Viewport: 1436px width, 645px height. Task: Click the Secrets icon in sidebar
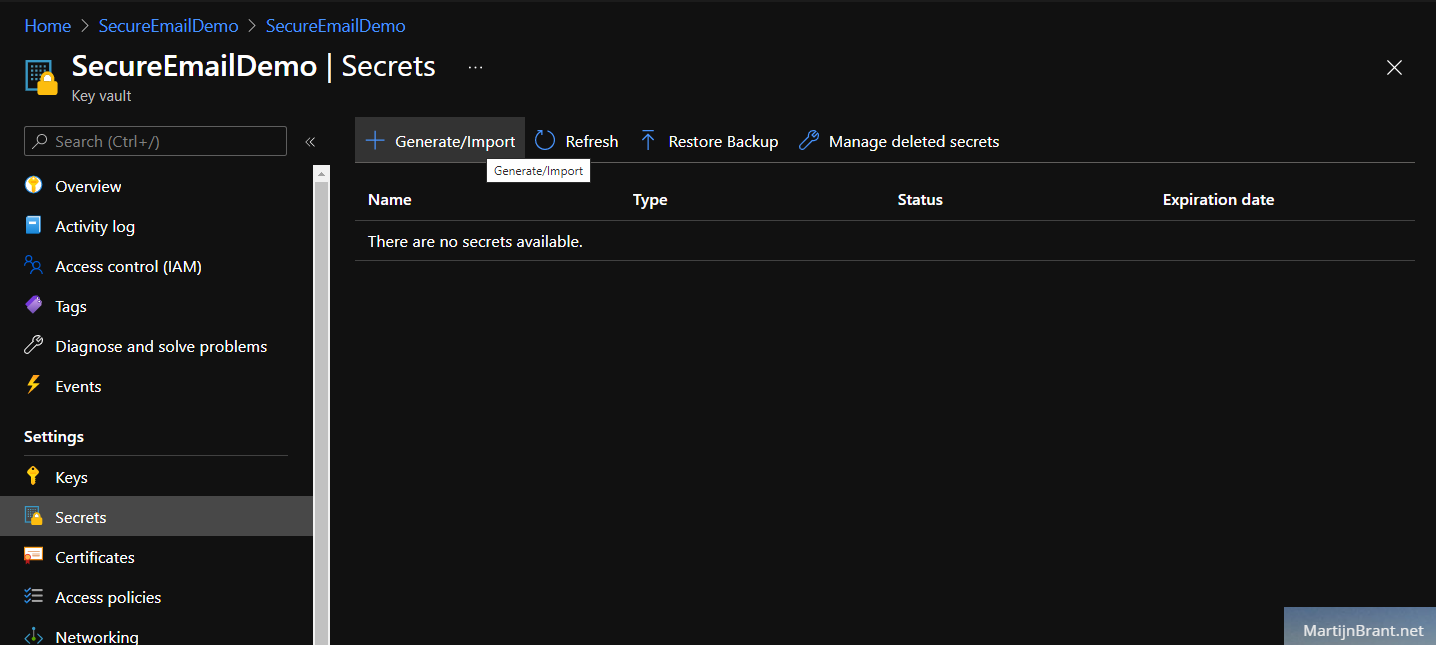(x=34, y=517)
